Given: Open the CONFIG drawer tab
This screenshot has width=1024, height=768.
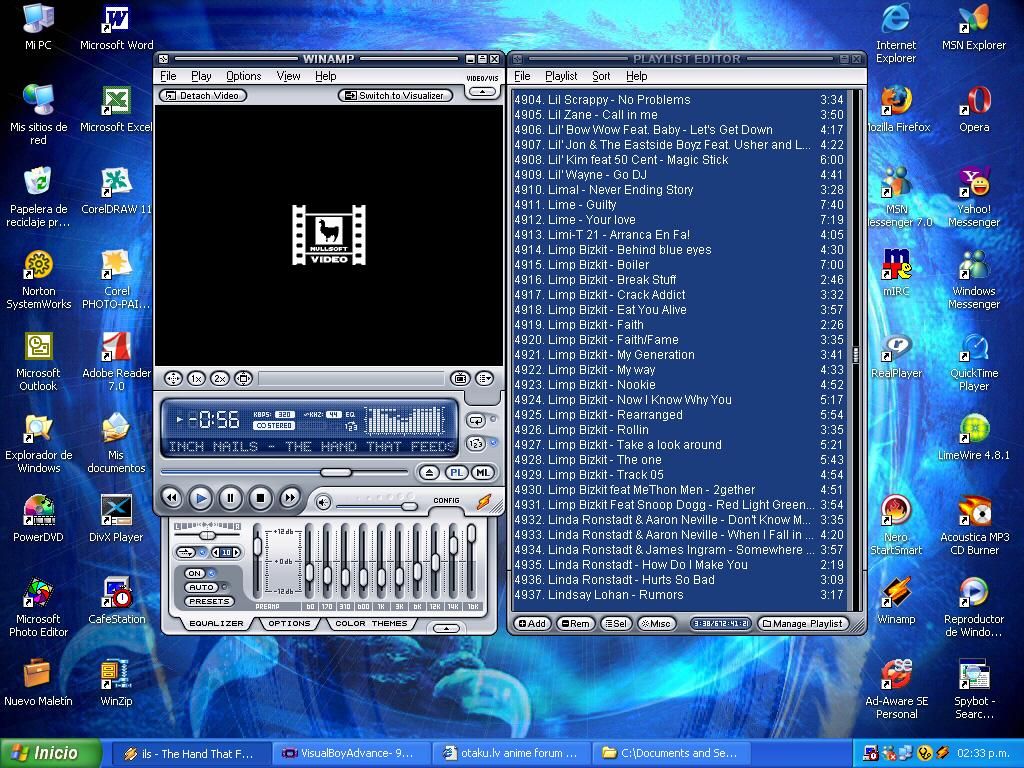Looking at the screenshot, I should click(x=447, y=500).
